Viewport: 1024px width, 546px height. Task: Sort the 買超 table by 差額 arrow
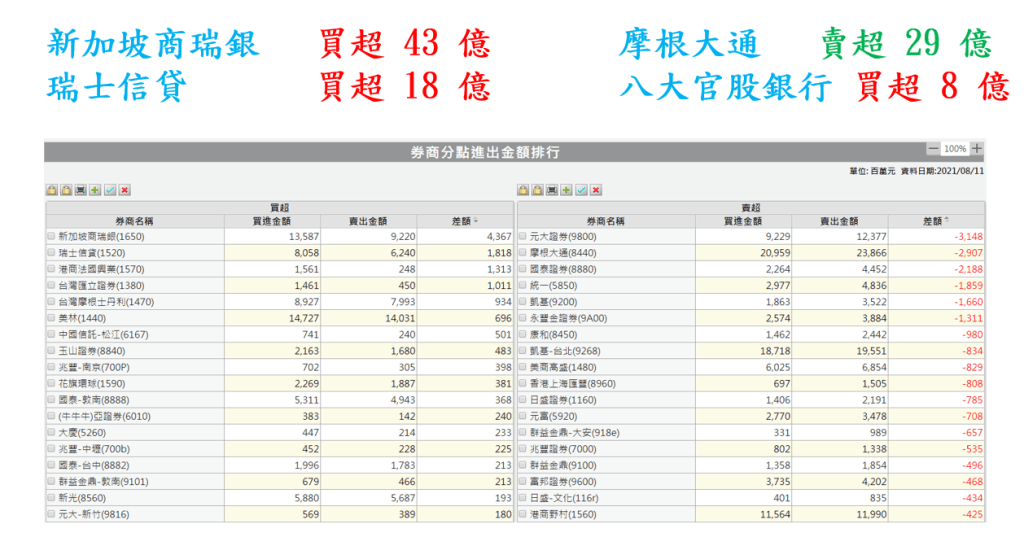(475, 221)
